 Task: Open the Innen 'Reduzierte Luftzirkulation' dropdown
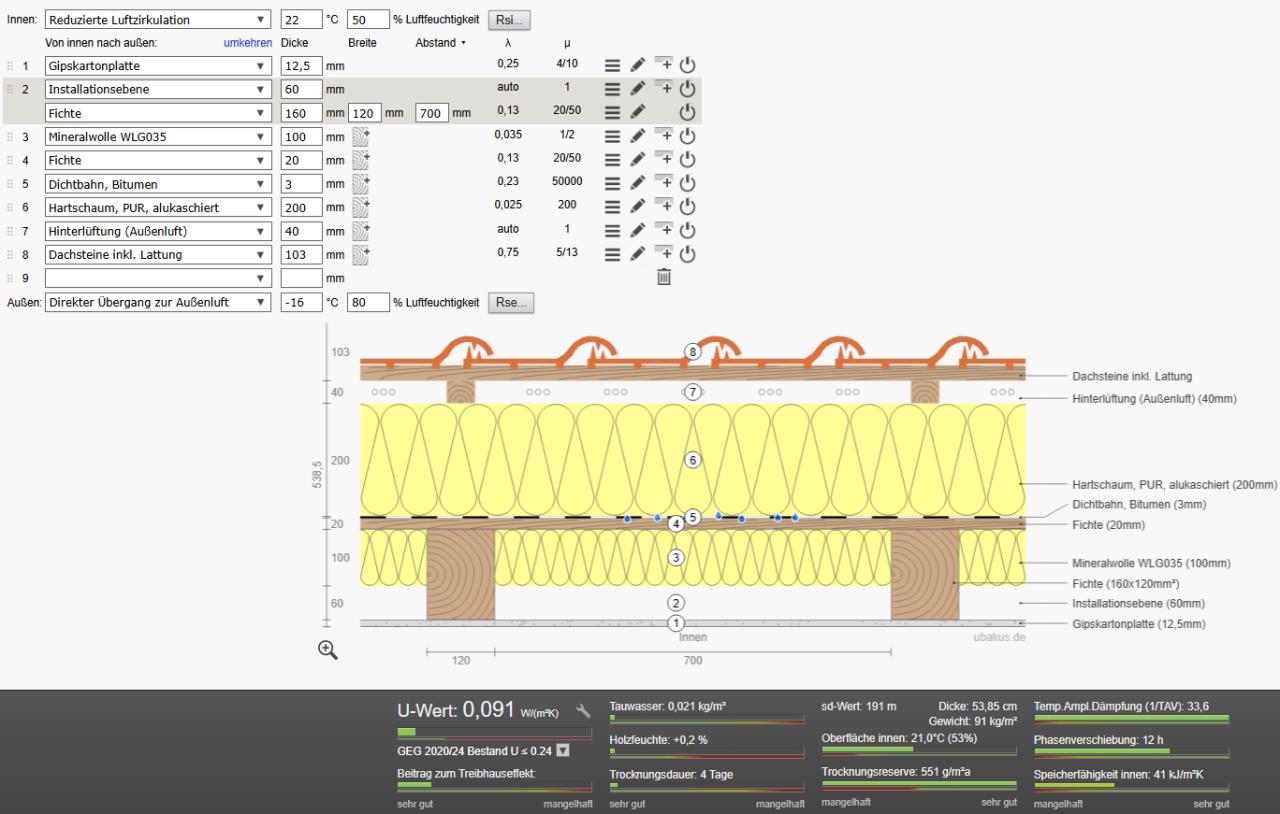(x=158, y=20)
